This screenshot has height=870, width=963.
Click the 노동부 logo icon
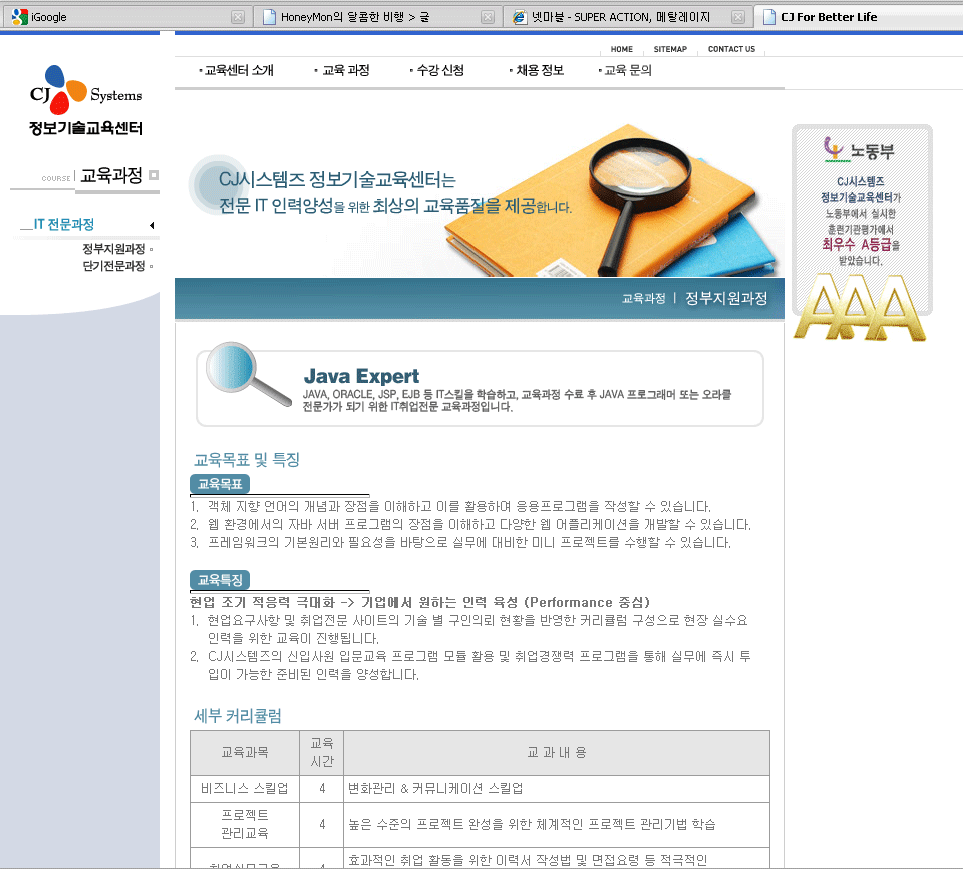(x=833, y=149)
